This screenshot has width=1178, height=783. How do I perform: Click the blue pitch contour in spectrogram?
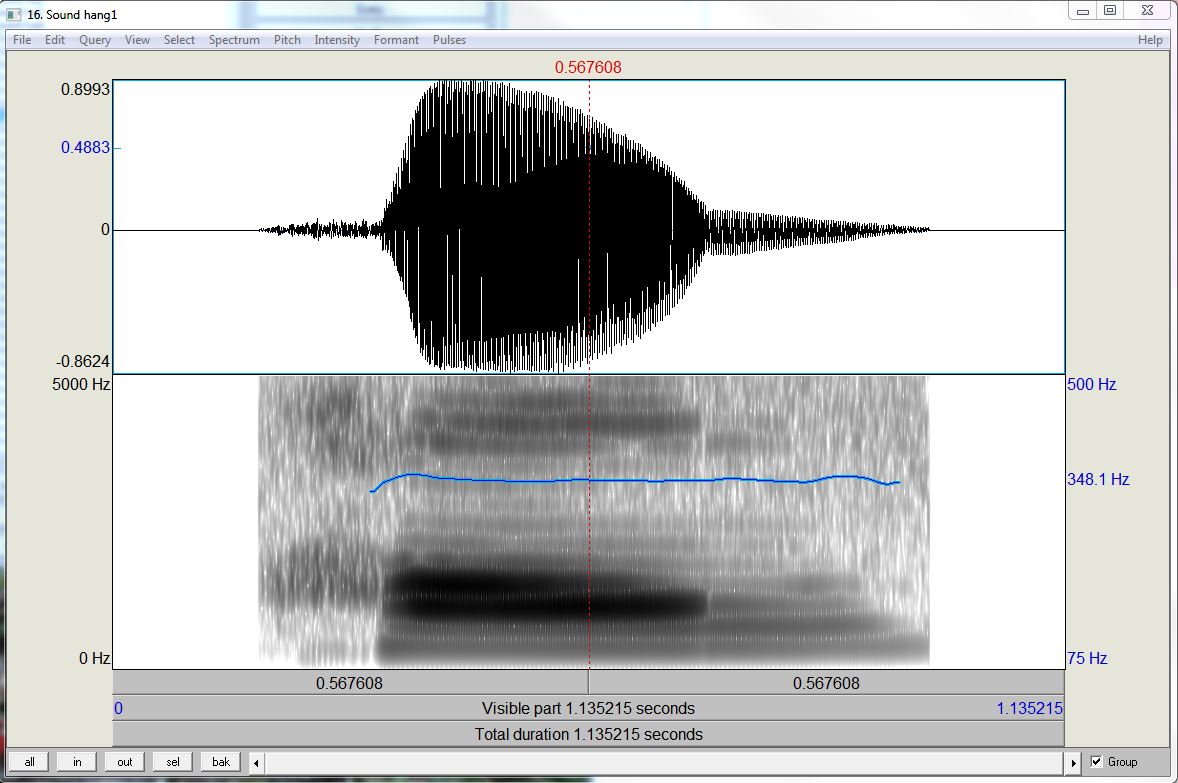635,479
